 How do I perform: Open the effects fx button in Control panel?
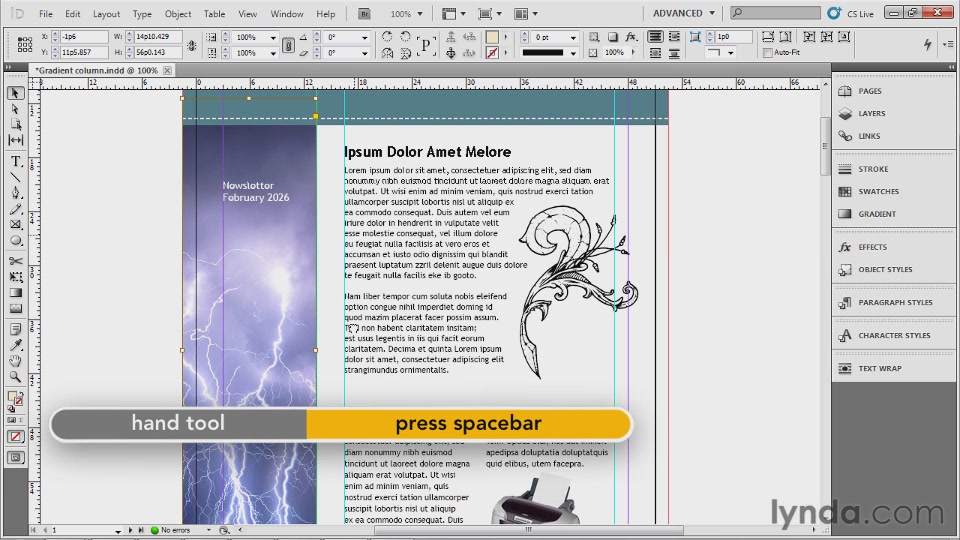pos(631,37)
